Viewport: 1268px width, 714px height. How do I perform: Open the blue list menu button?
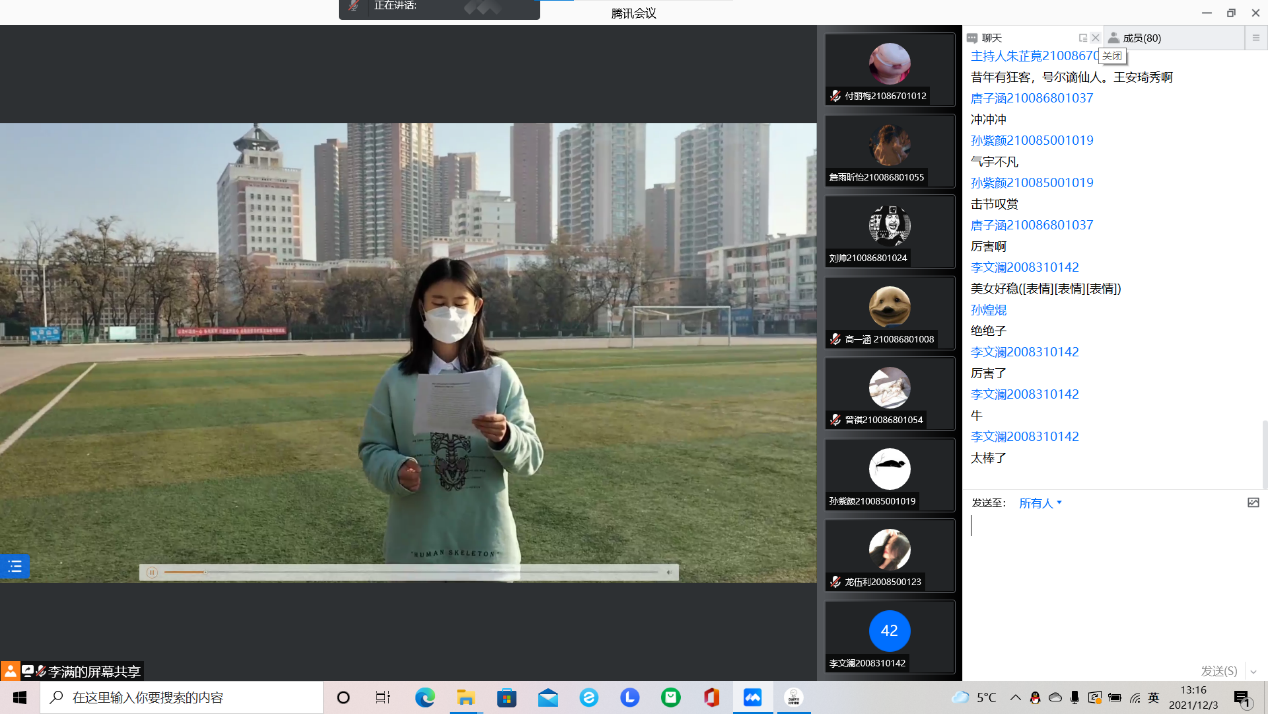point(14,566)
